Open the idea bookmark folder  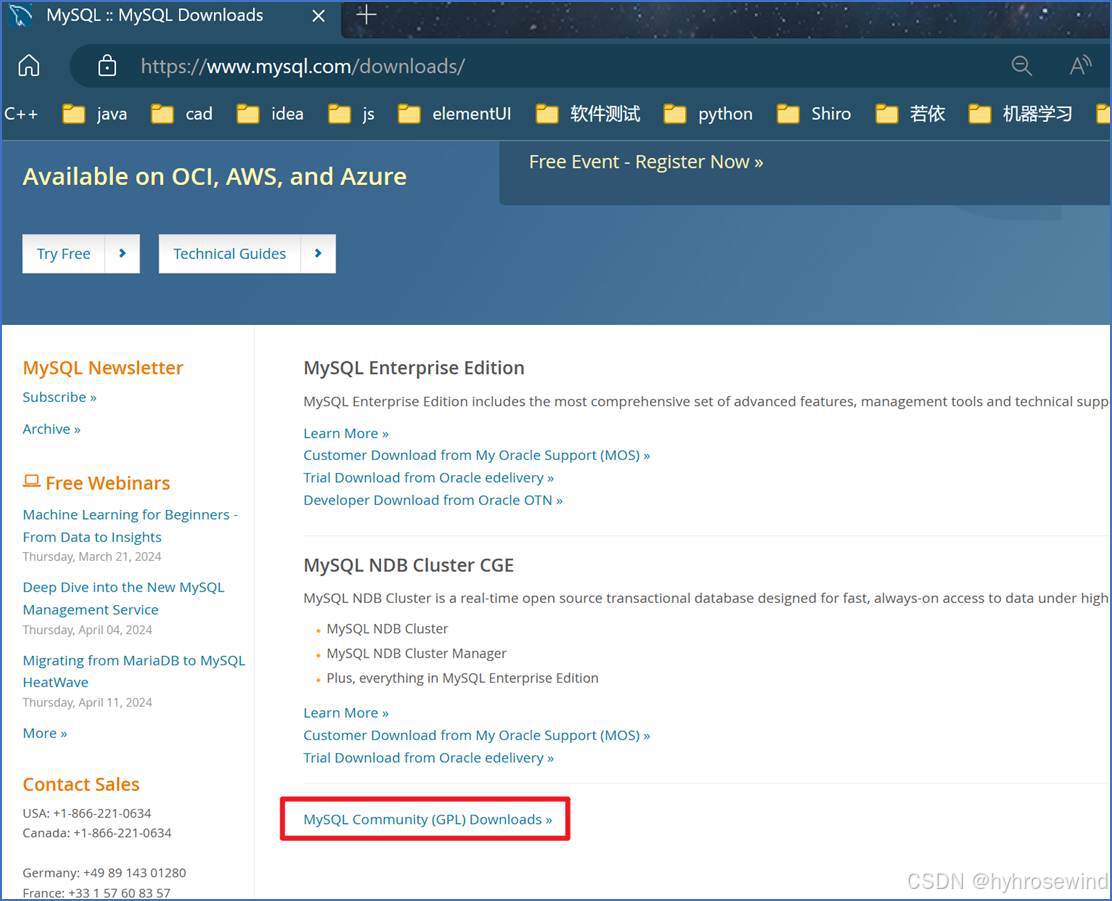point(270,114)
